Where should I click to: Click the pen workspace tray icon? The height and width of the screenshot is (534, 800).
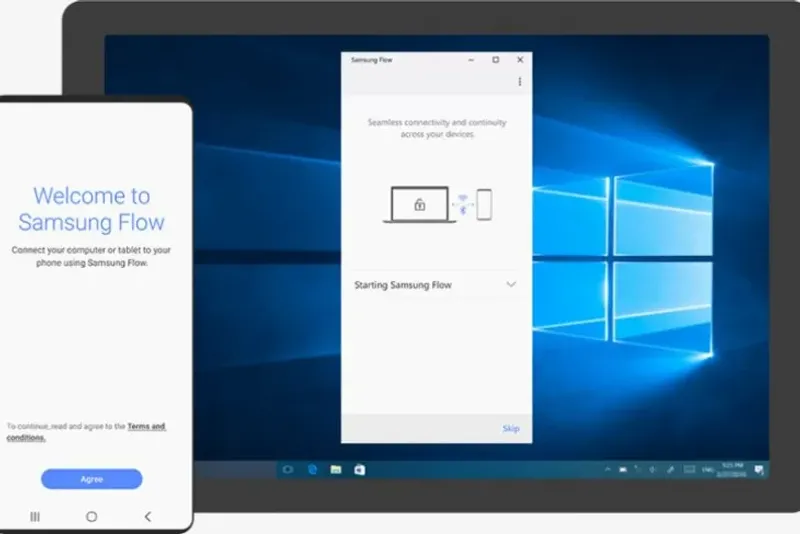670,470
